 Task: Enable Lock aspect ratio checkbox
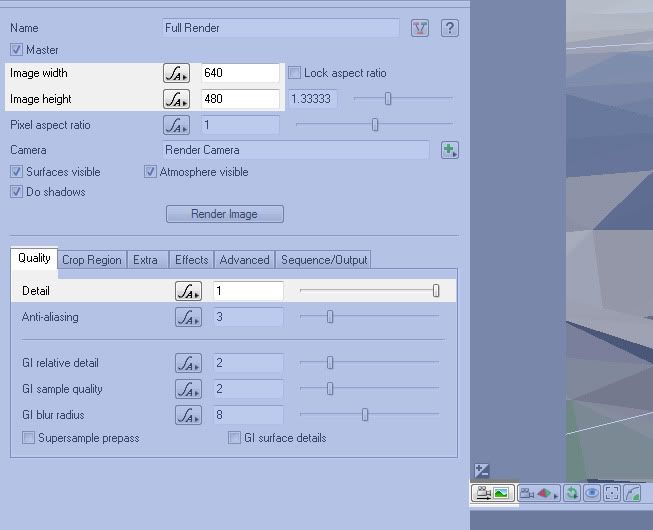(295, 73)
